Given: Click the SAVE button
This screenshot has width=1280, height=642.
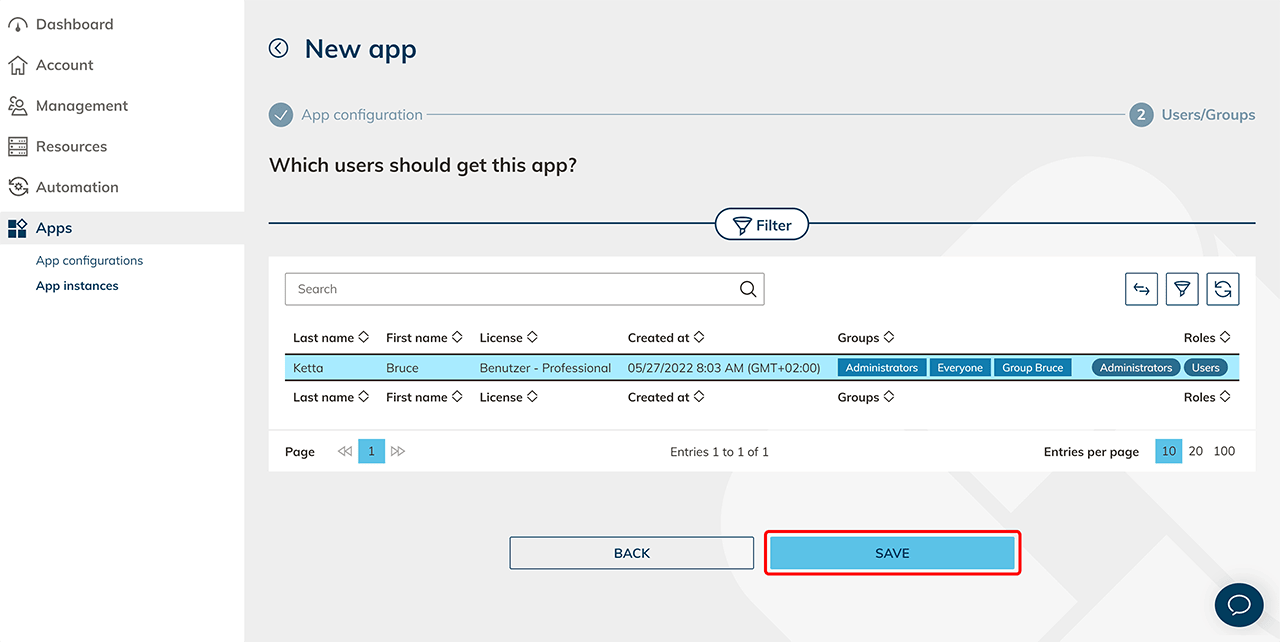Looking at the screenshot, I should [892, 553].
